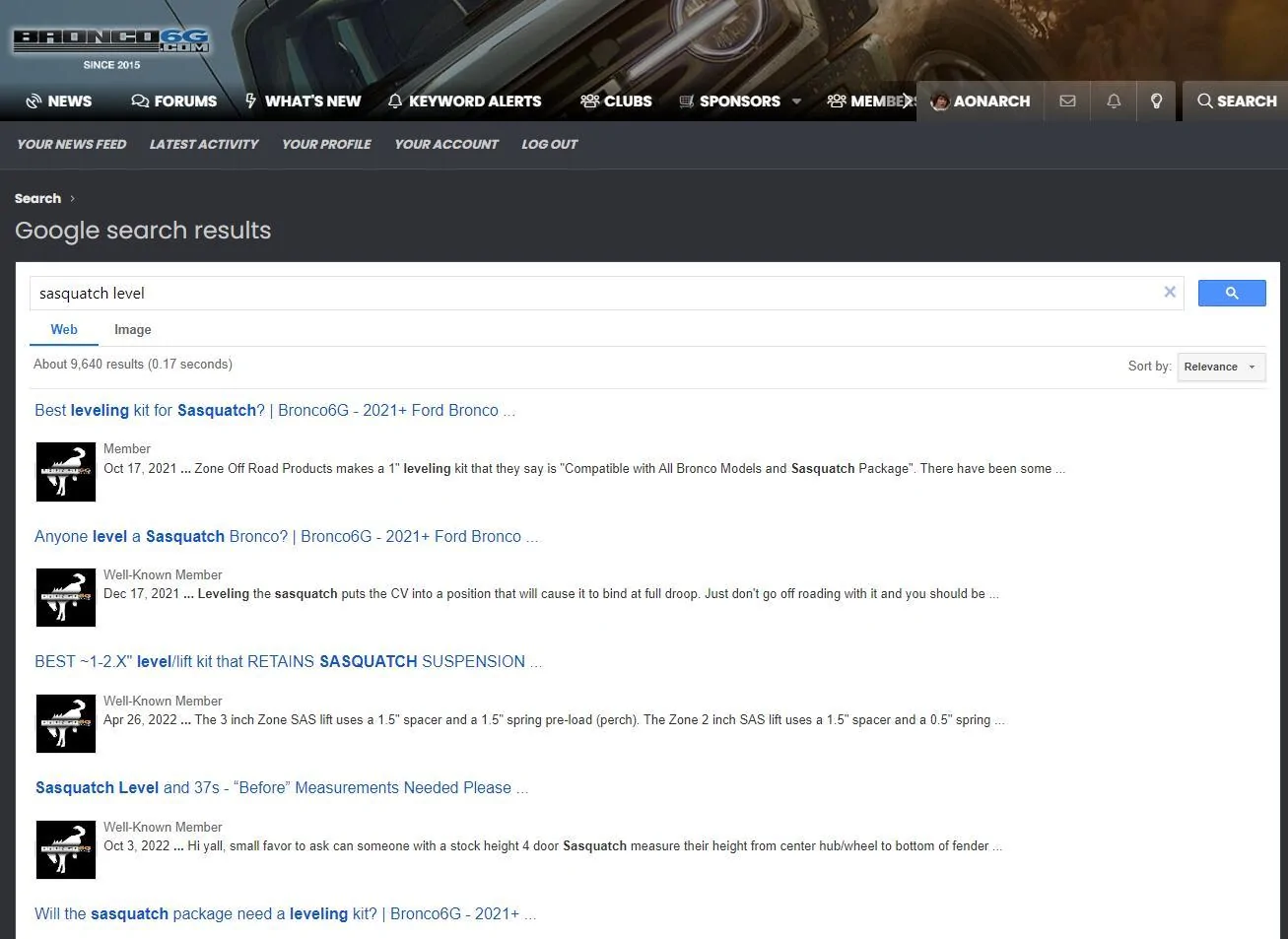Image resolution: width=1288 pixels, height=939 pixels.
Task: Click the 'Google search results' heading
Action: tap(143, 231)
